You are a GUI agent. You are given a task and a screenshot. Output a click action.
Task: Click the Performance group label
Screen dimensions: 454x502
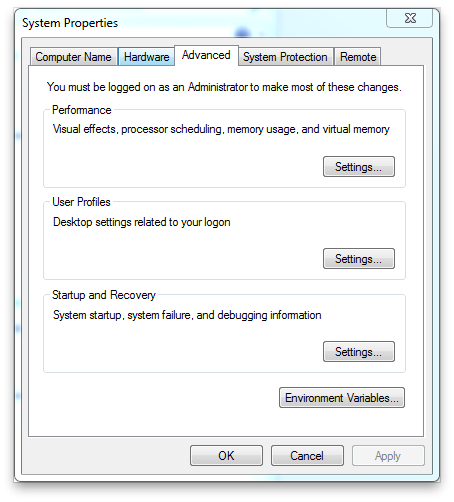pyautogui.click(x=82, y=110)
